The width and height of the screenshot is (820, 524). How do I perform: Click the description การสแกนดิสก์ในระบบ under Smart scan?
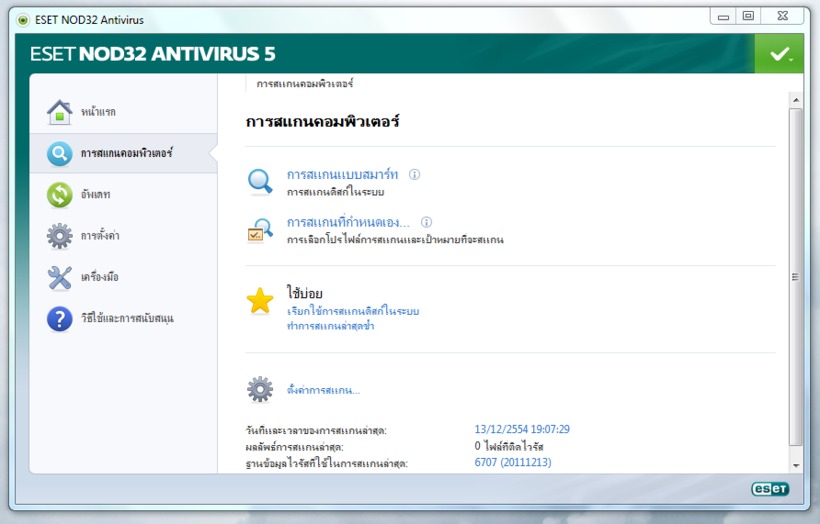pos(335,192)
